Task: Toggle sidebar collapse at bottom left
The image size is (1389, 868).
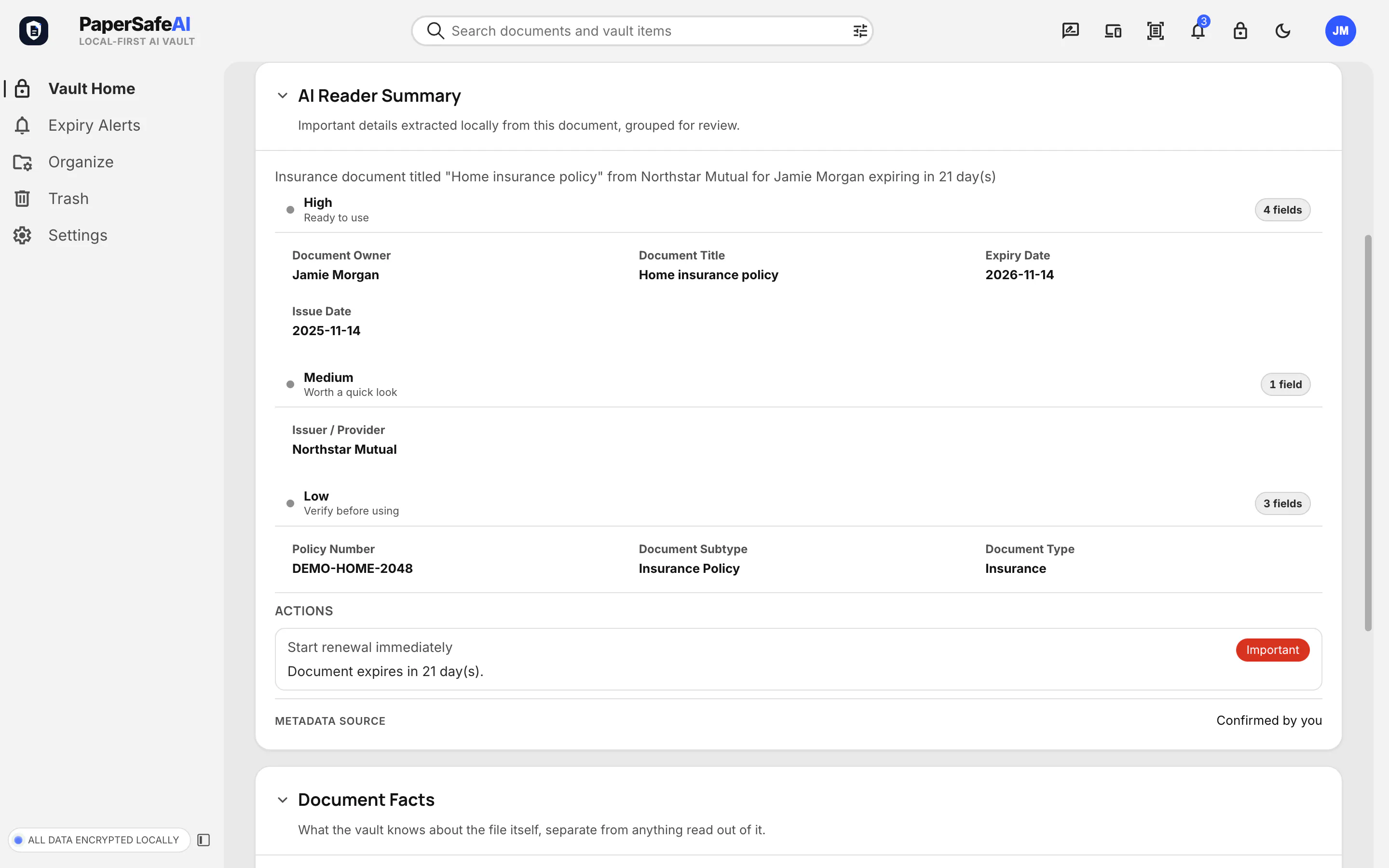Action: (204, 840)
